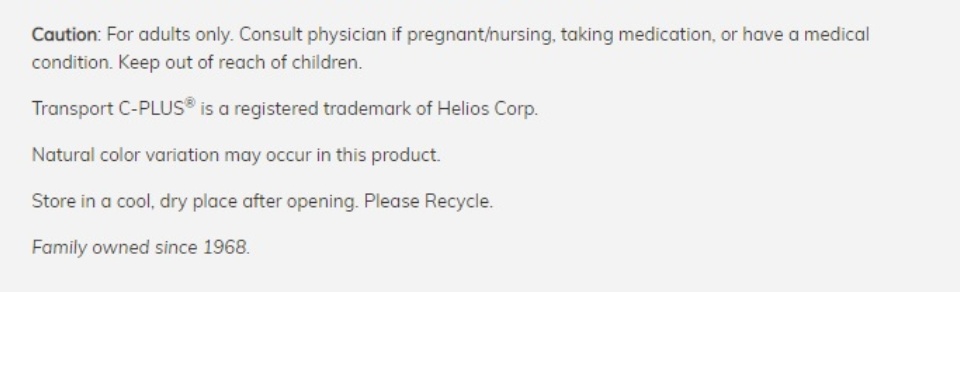Image resolution: width=960 pixels, height=368 pixels.
Task: Click the registered trademark ® symbol
Action: point(190,103)
